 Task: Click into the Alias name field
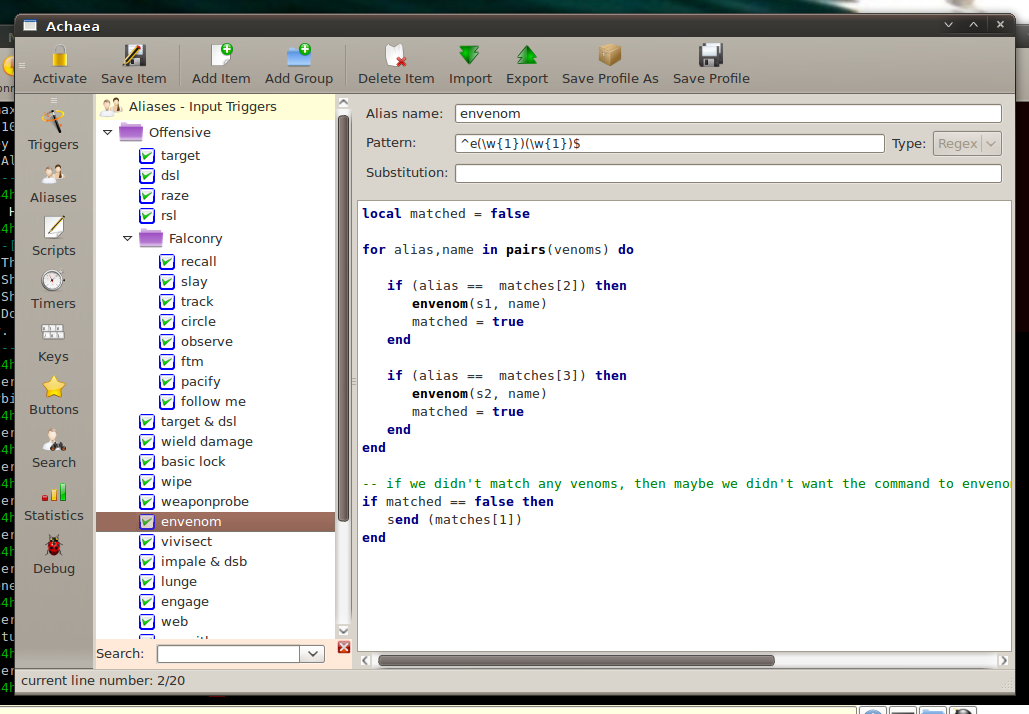click(728, 114)
